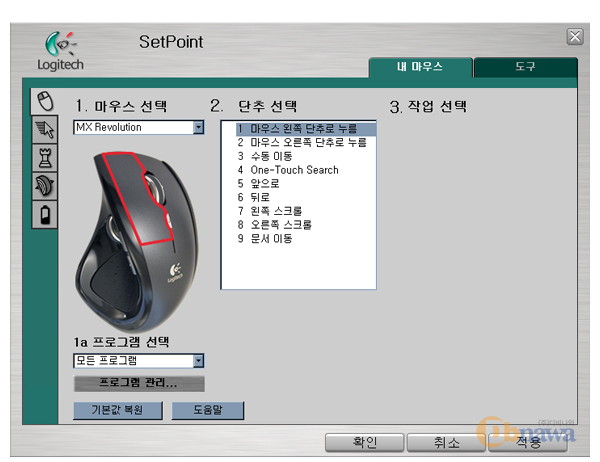Screen dimensions: 600x462
Task: Click the 프로그램 관리... button
Action: [139, 383]
